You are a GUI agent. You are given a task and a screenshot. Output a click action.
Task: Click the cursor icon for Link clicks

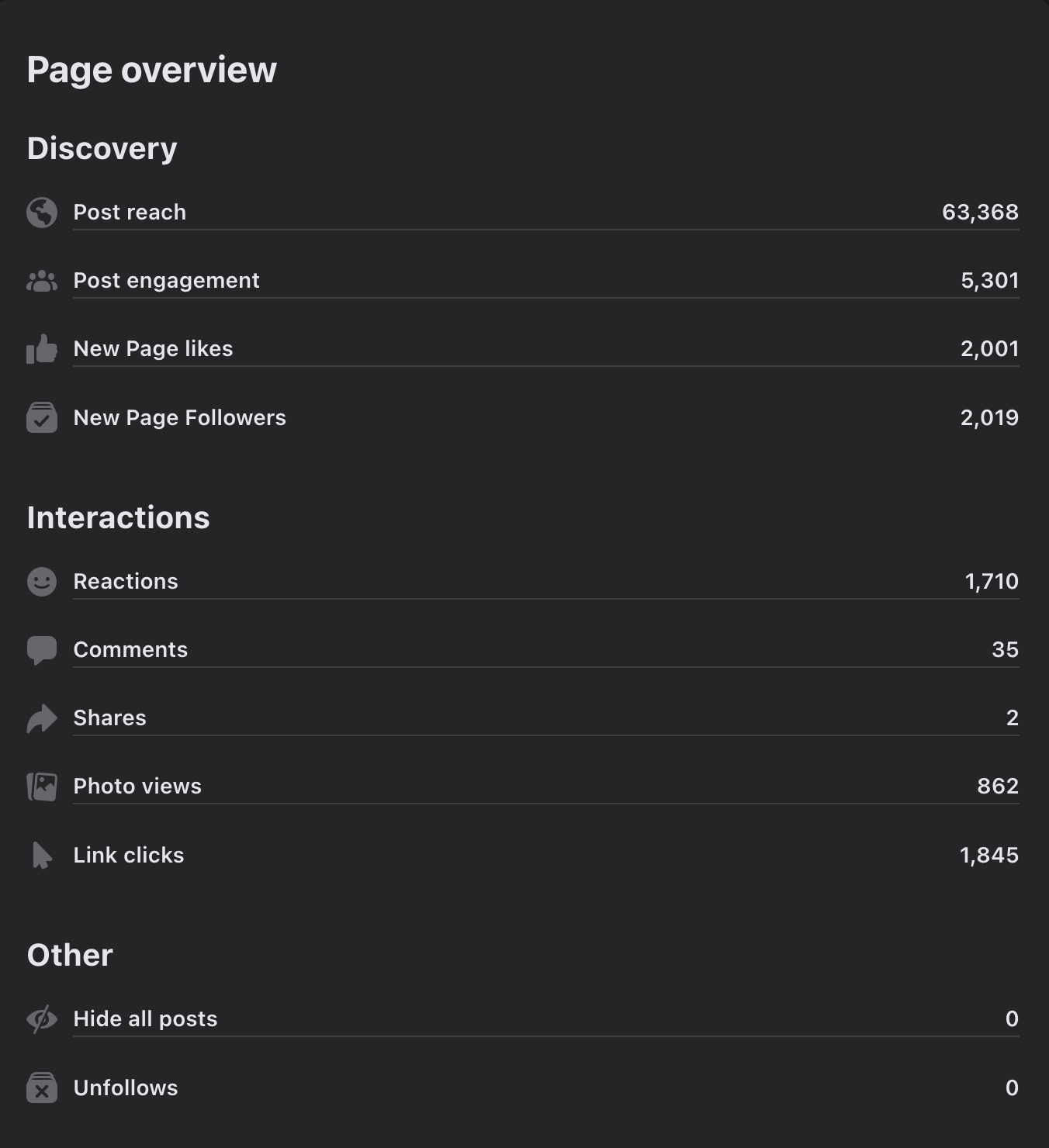42,855
